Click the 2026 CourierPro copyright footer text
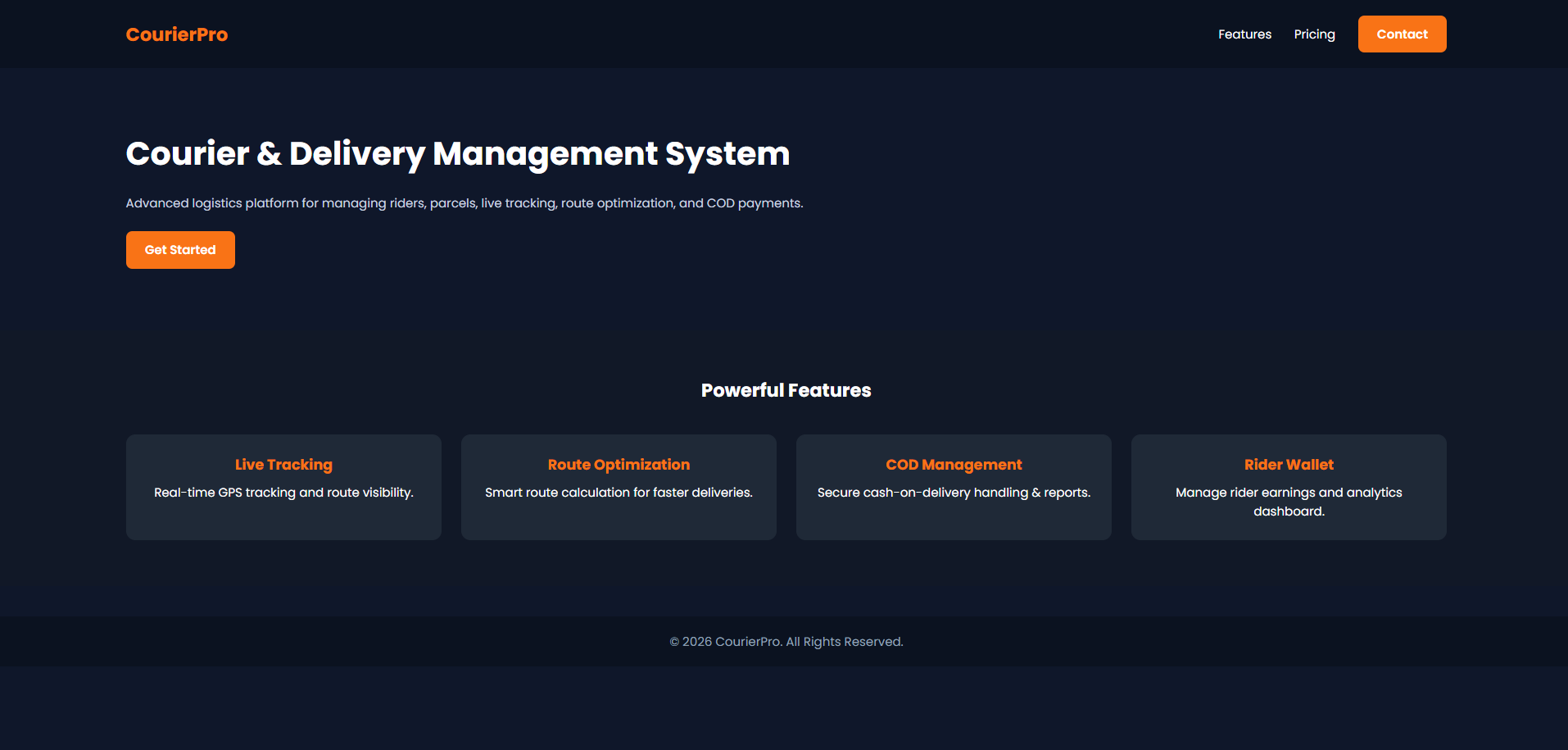1568x750 pixels. tap(786, 642)
